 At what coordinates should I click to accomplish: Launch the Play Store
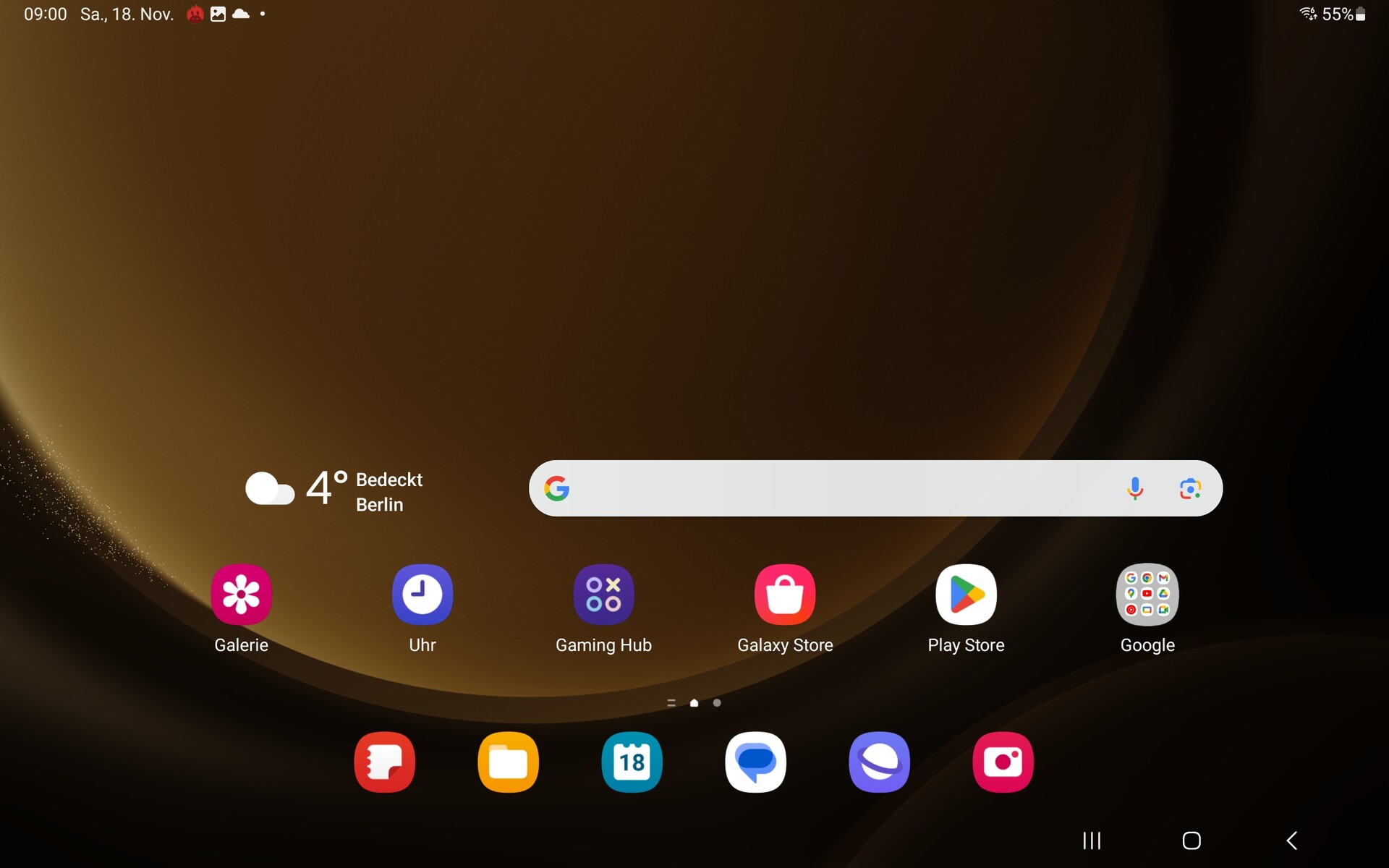(x=966, y=595)
